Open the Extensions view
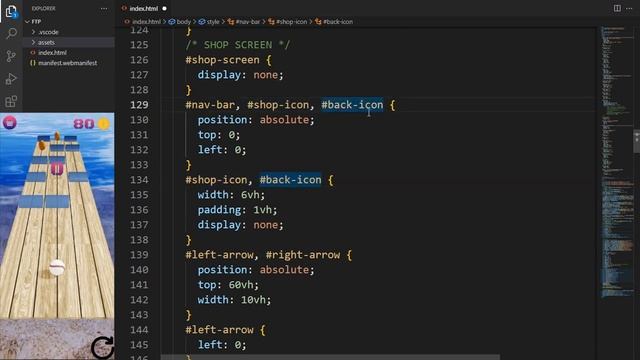The width and height of the screenshot is (640, 360). click(11, 101)
